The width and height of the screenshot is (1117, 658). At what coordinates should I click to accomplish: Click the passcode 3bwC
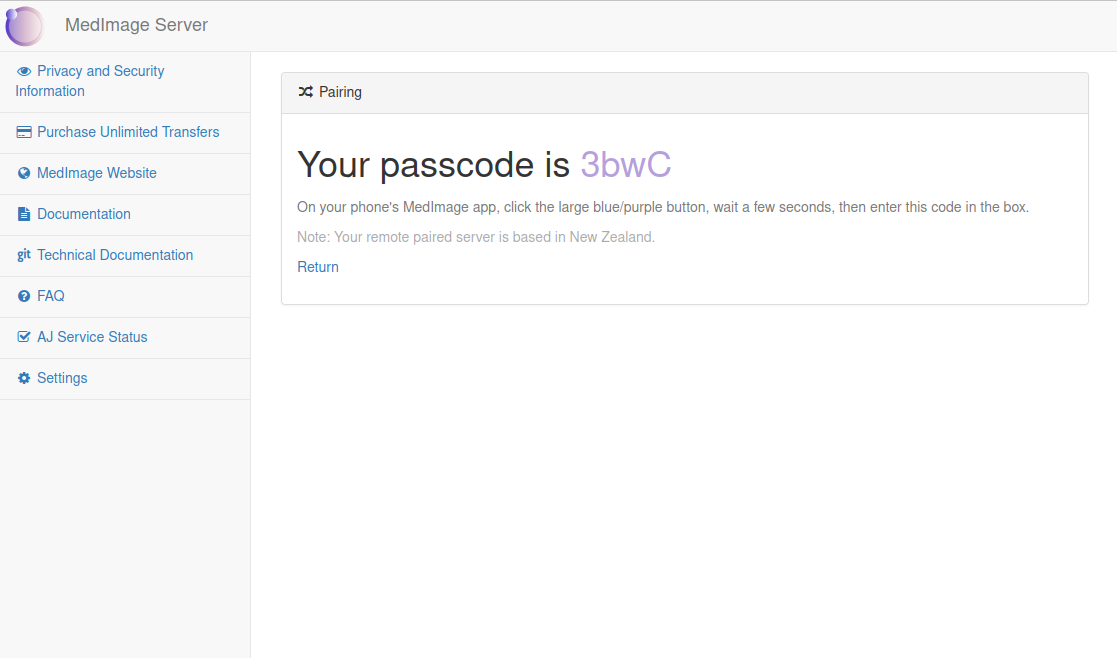tap(625, 164)
